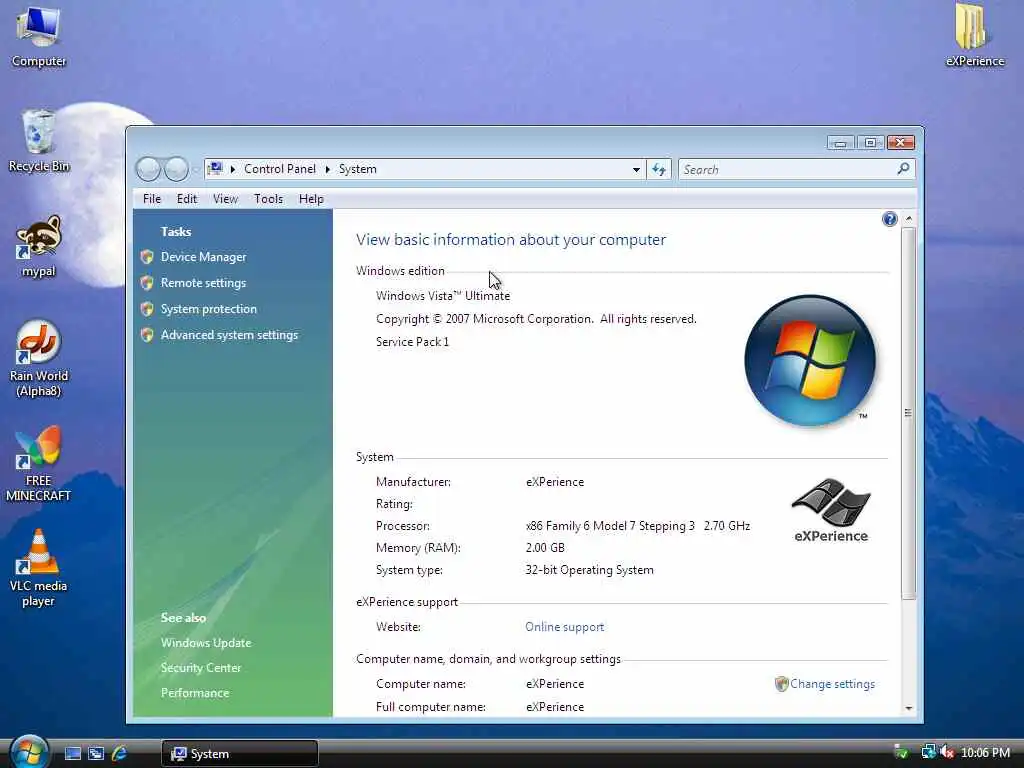This screenshot has width=1024, height=768.
Task: Click the Safely Remove Hardware tray icon
Action: (x=901, y=752)
